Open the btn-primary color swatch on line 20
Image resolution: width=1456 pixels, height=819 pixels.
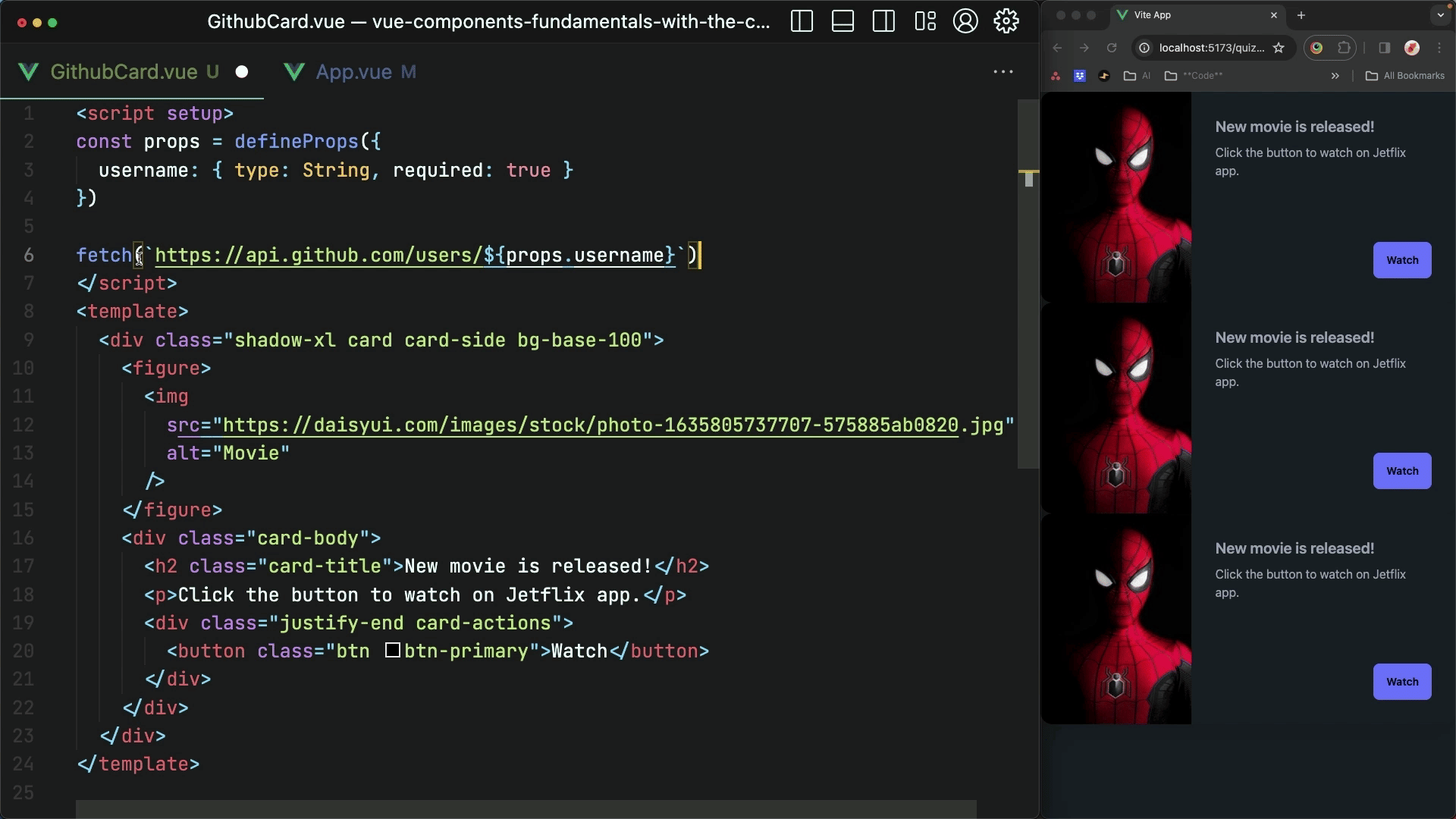pyautogui.click(x=392, y=651)
